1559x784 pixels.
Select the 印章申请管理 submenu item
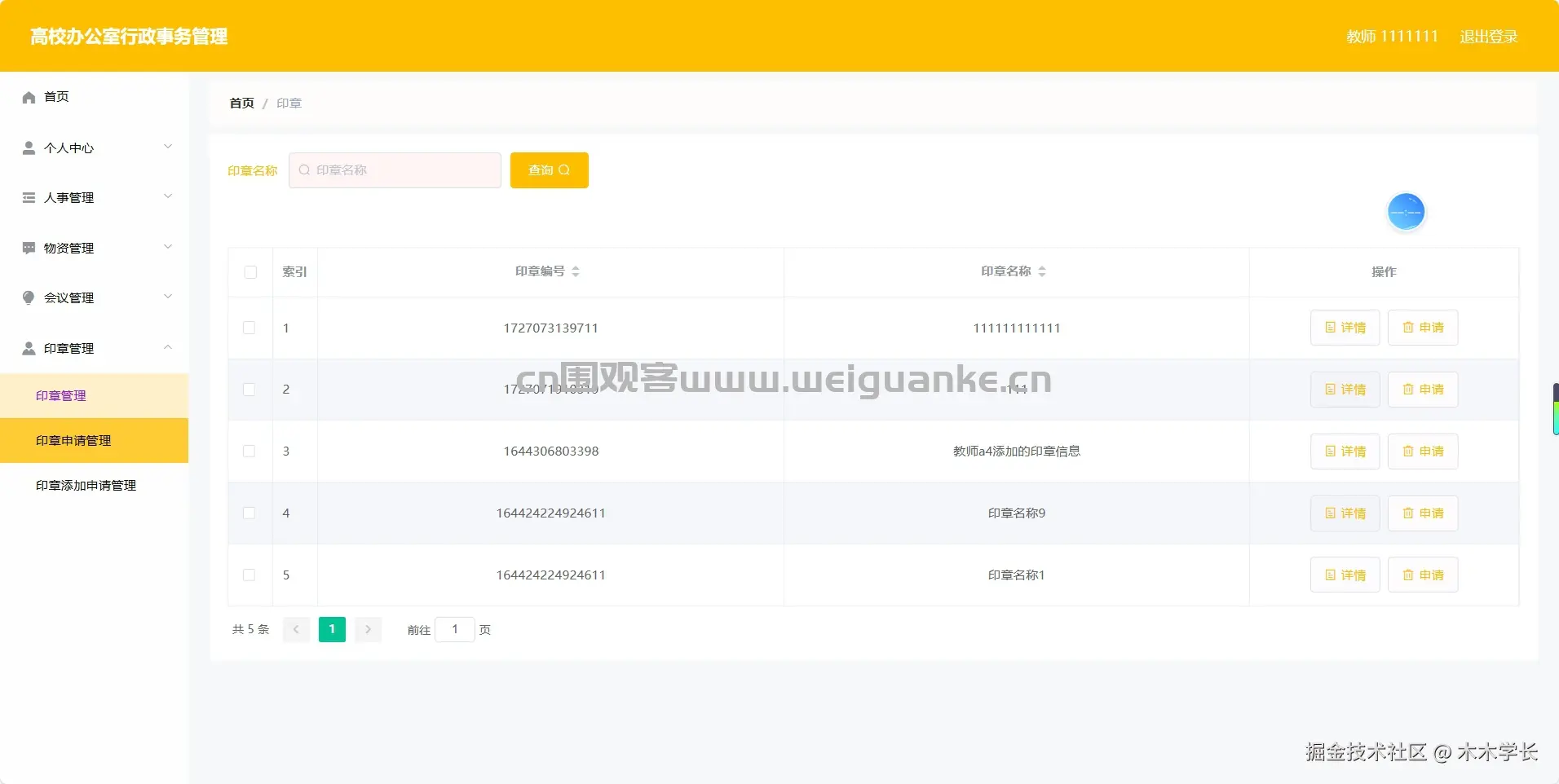(94, 441)
